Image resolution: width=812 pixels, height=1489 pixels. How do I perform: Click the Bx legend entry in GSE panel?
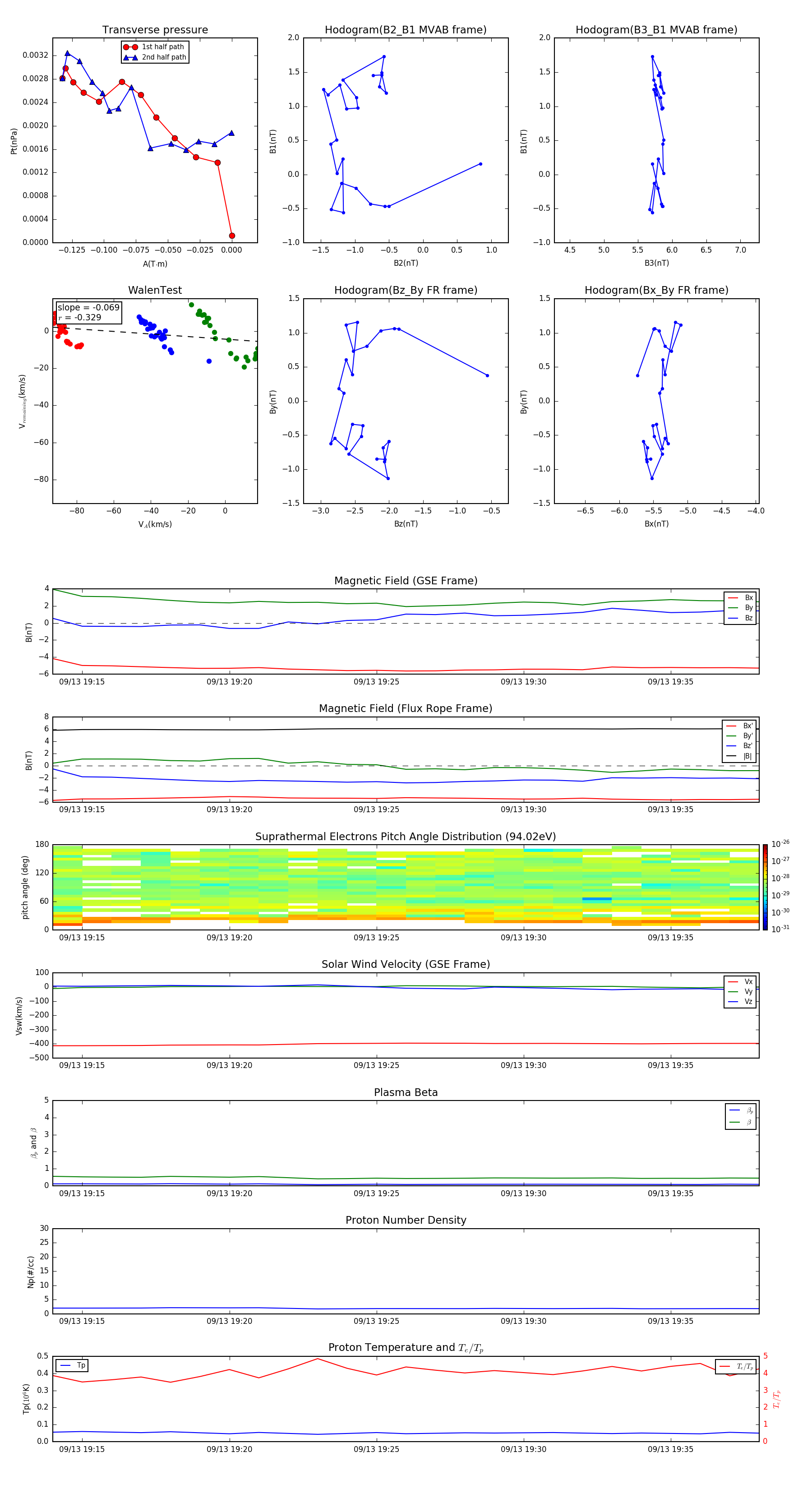tap(740, 598)
